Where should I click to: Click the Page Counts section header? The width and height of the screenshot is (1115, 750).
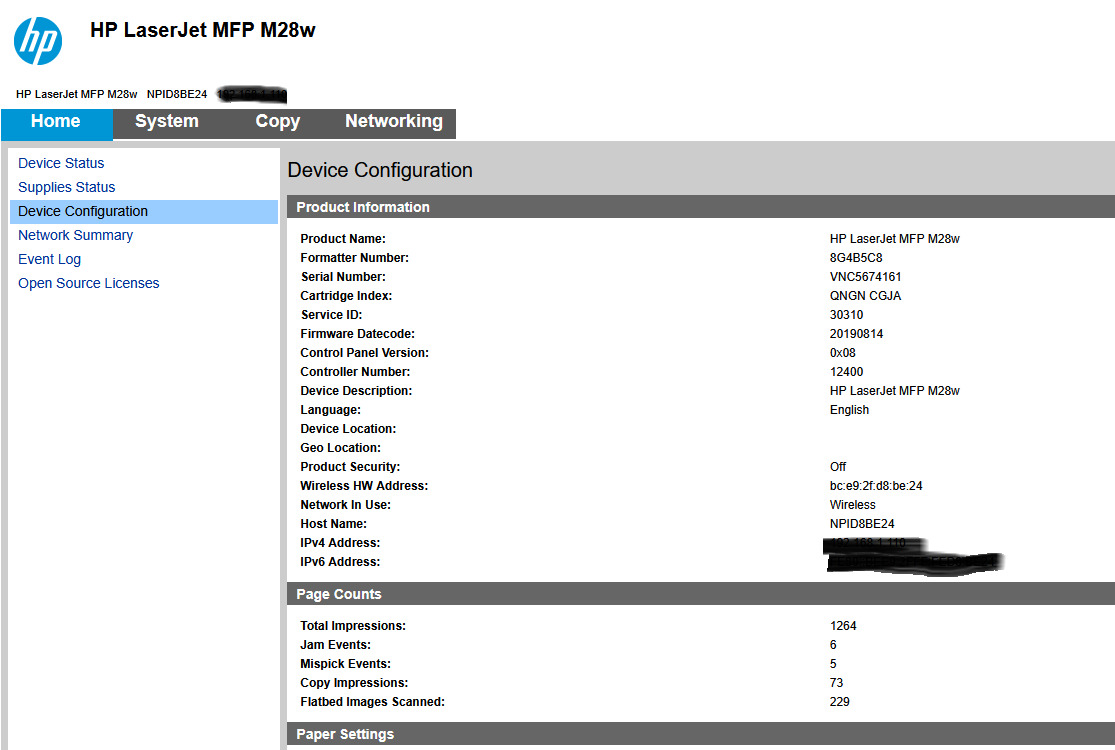(x=700, y=594)
